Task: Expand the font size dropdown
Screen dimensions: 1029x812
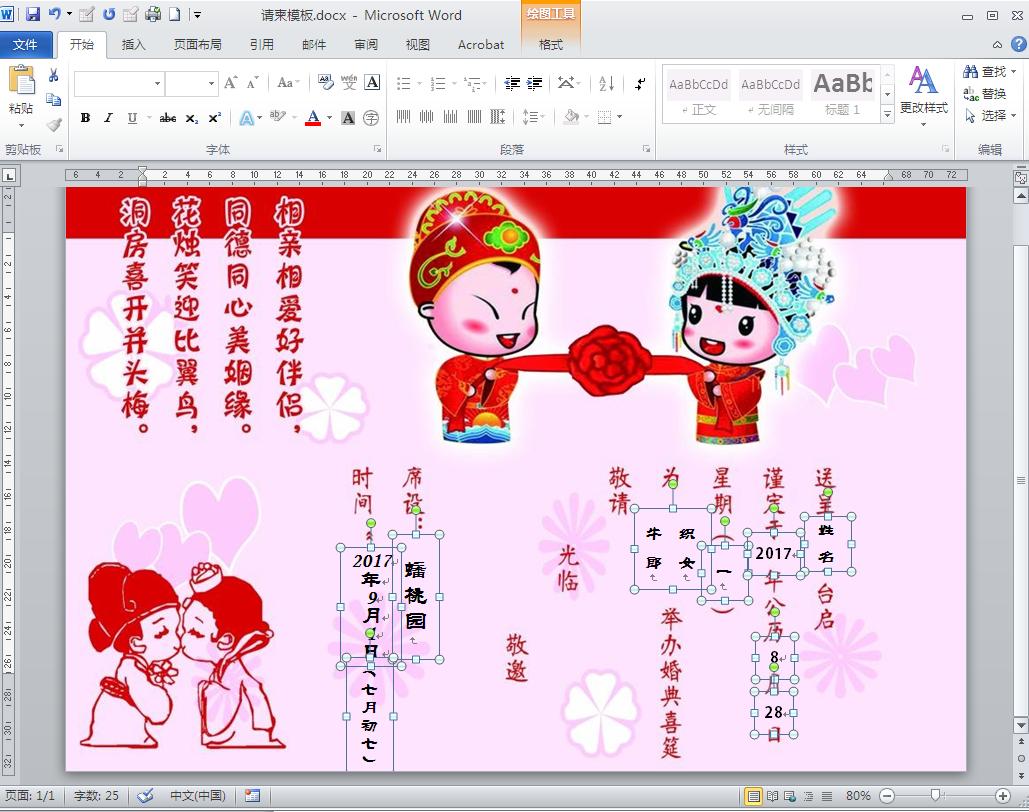Action: coord(211,84)
